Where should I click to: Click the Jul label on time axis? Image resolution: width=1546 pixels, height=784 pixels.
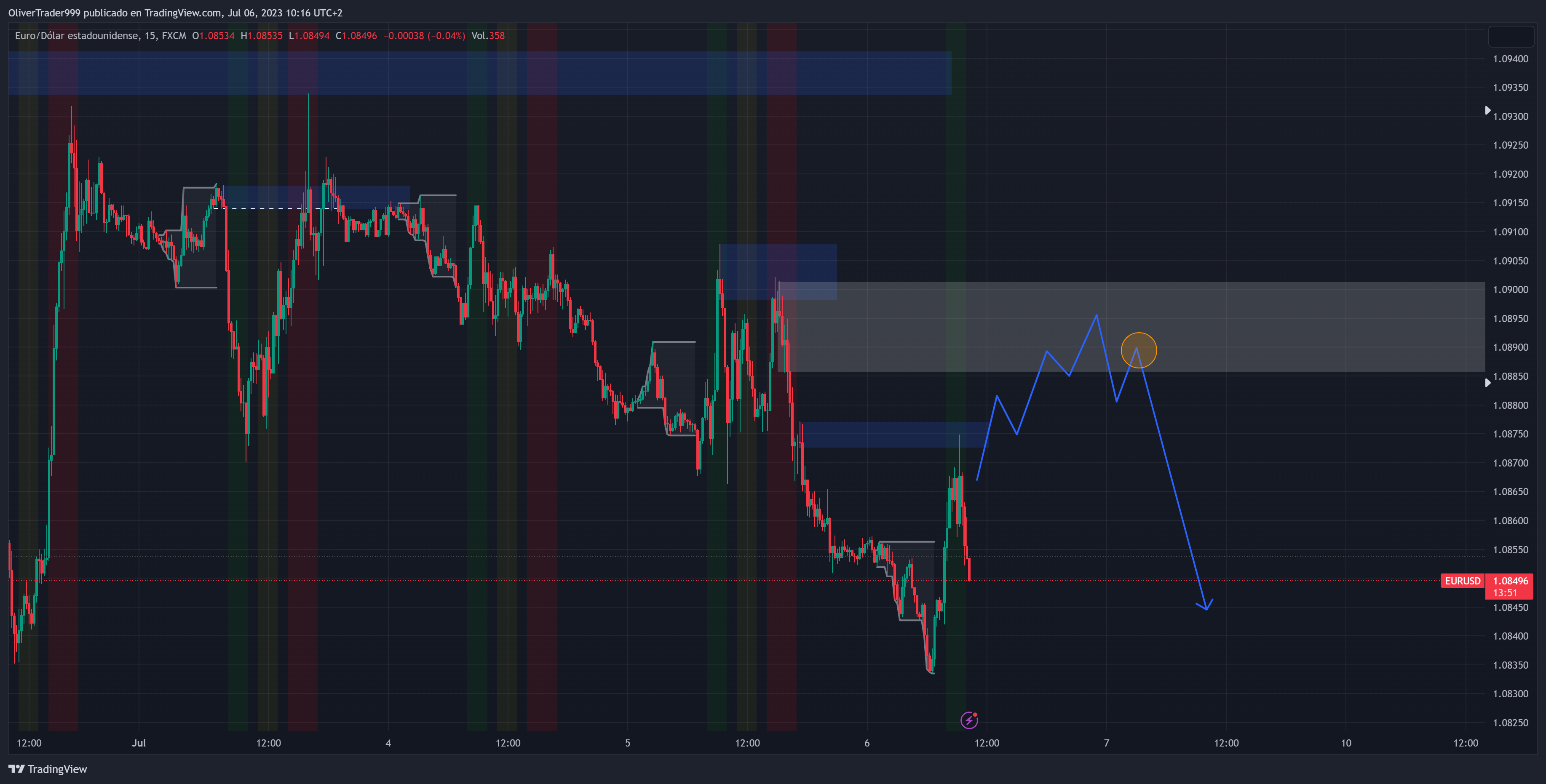(x=139, y=743)
